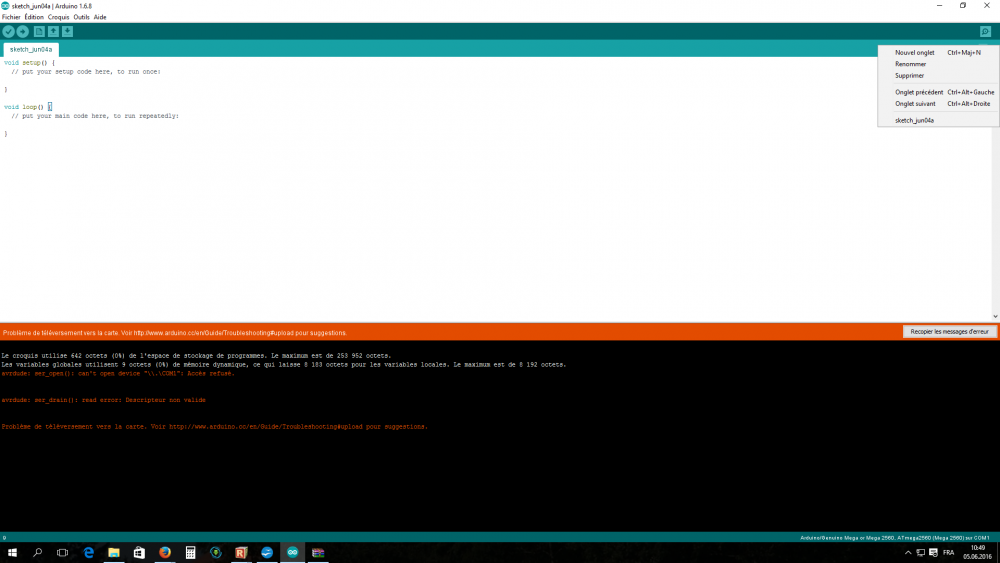Show hidden system tray icons chevron
The height and width of the screenshot is (563, 1000).
pos(908,553)
